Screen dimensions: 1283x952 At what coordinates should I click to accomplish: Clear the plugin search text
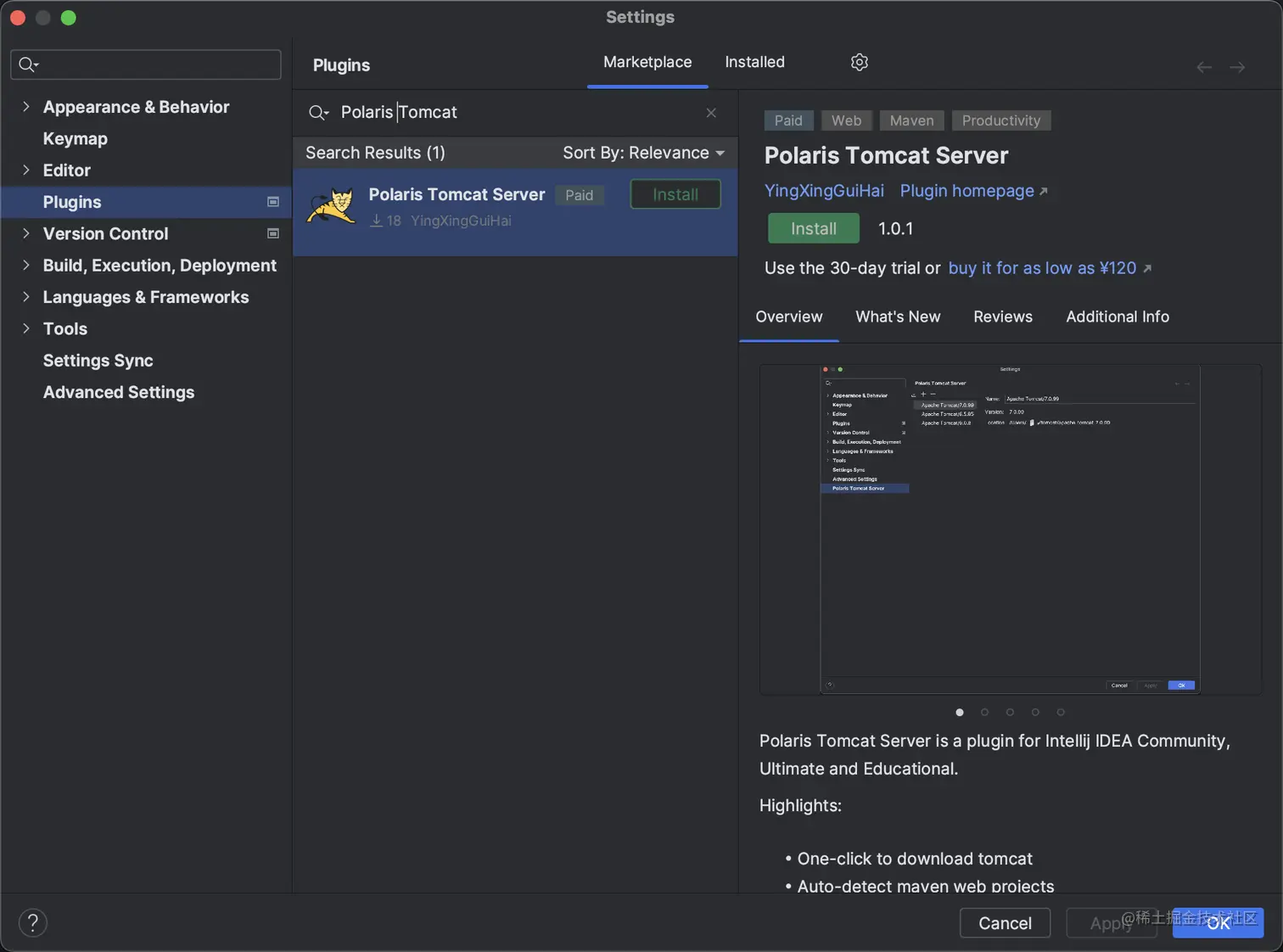711,113
